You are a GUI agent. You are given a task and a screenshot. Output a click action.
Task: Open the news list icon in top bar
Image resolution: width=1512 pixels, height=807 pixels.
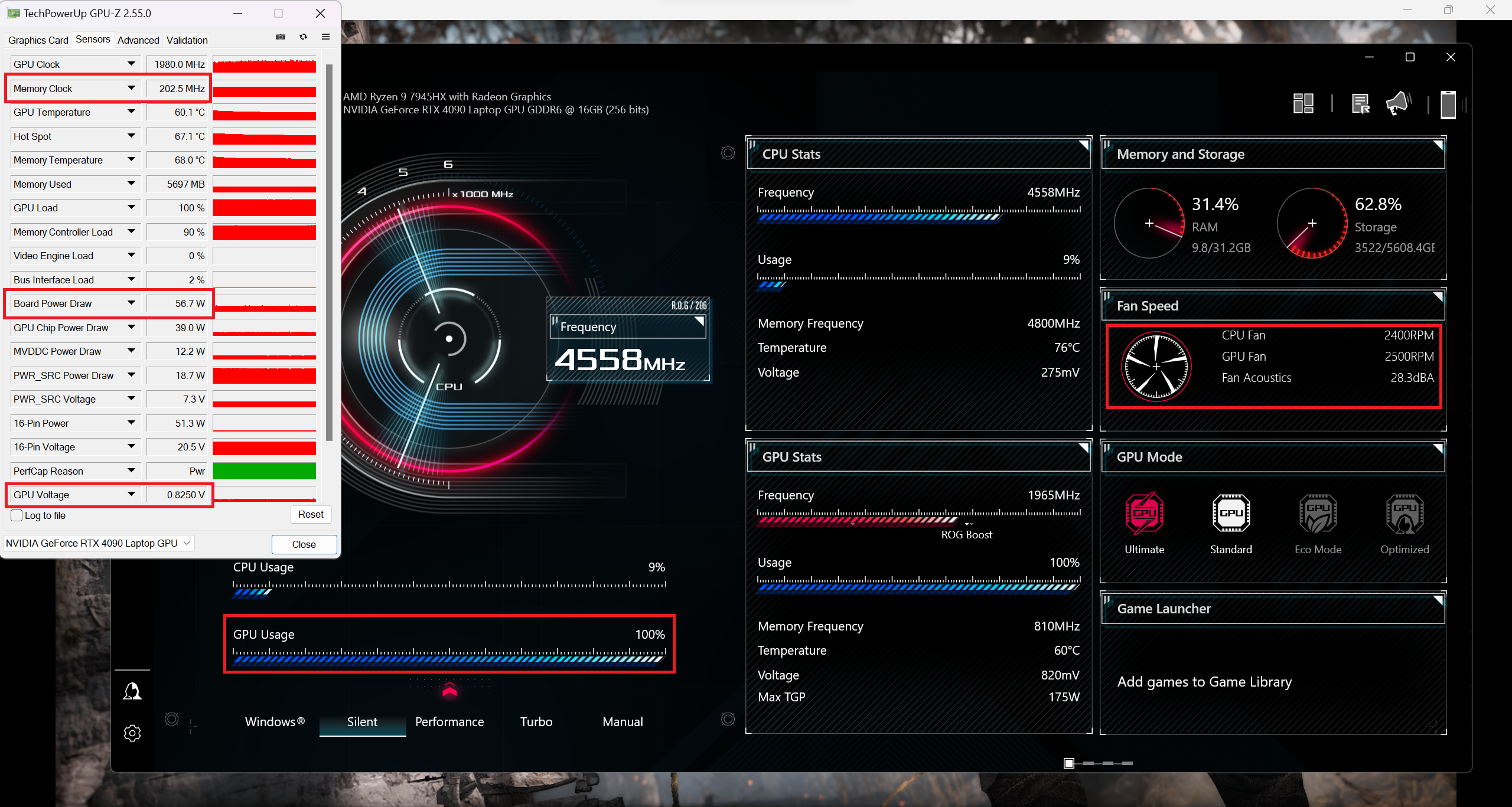point(1360,103)
